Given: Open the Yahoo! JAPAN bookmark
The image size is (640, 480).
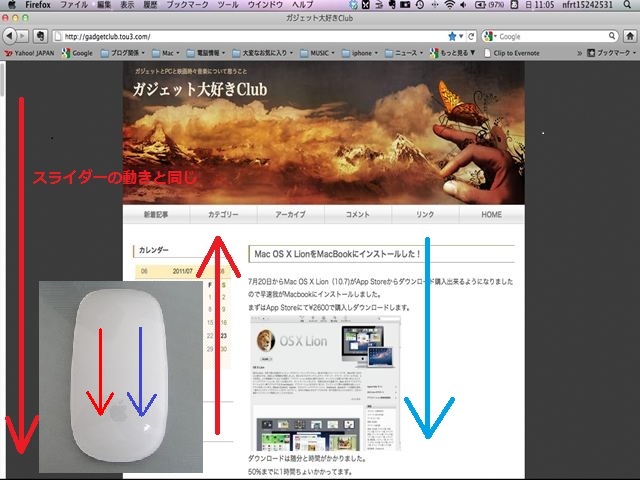Looking at the screenshot, I should [29, 53].
